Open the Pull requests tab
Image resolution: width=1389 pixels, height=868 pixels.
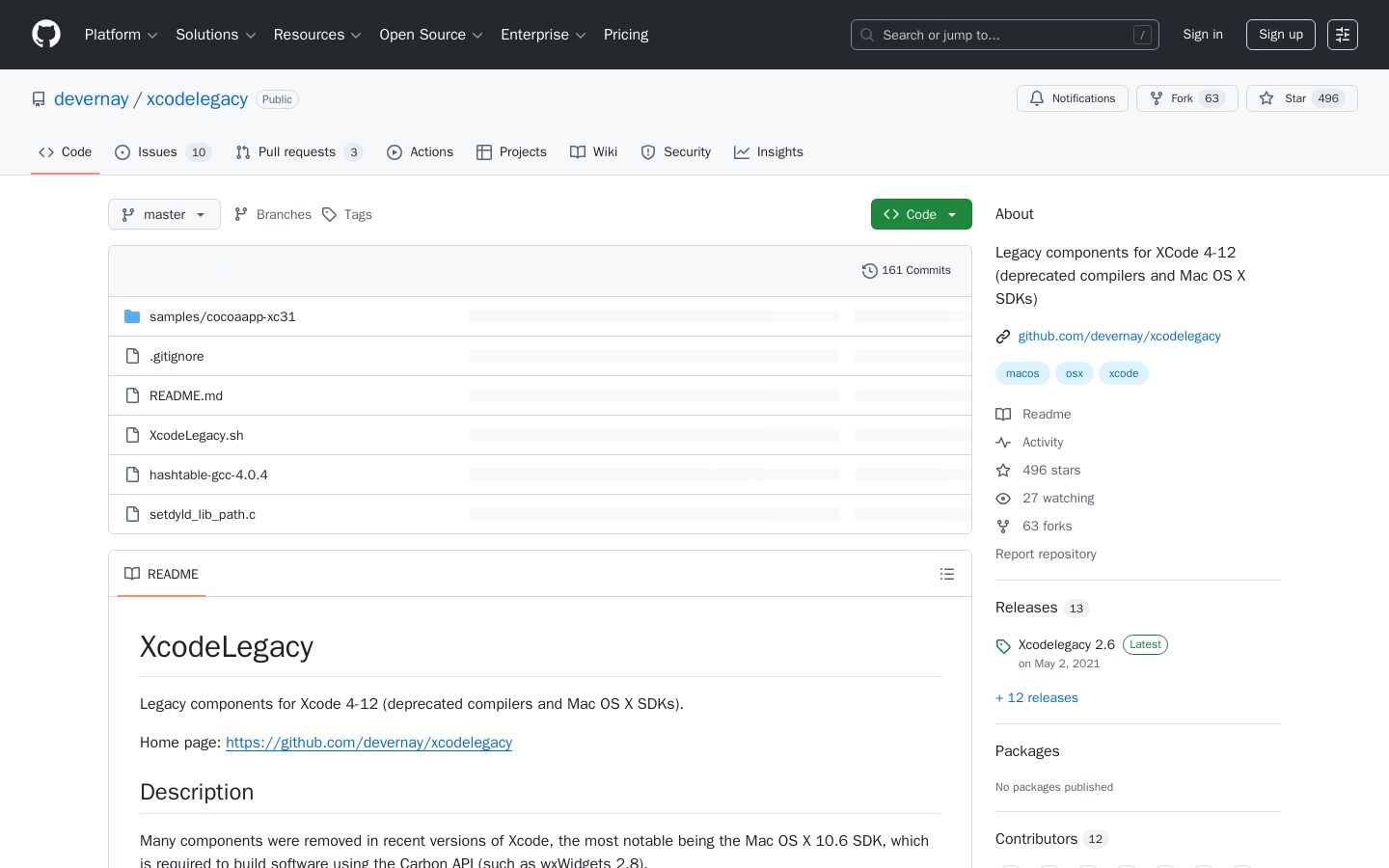click(299, 152)
